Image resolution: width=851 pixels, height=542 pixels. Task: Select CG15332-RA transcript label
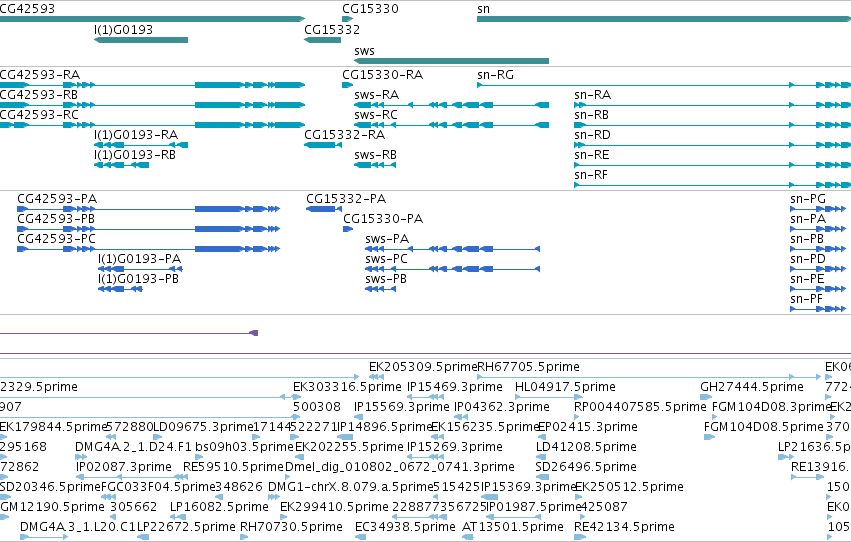coord(344,135)
